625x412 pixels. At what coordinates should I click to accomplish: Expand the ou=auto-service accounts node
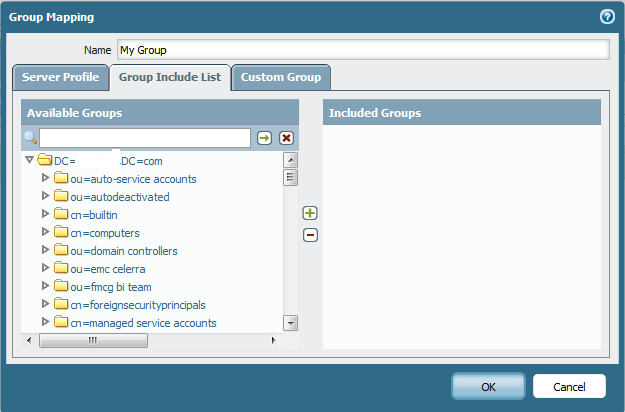pos(45,179)
